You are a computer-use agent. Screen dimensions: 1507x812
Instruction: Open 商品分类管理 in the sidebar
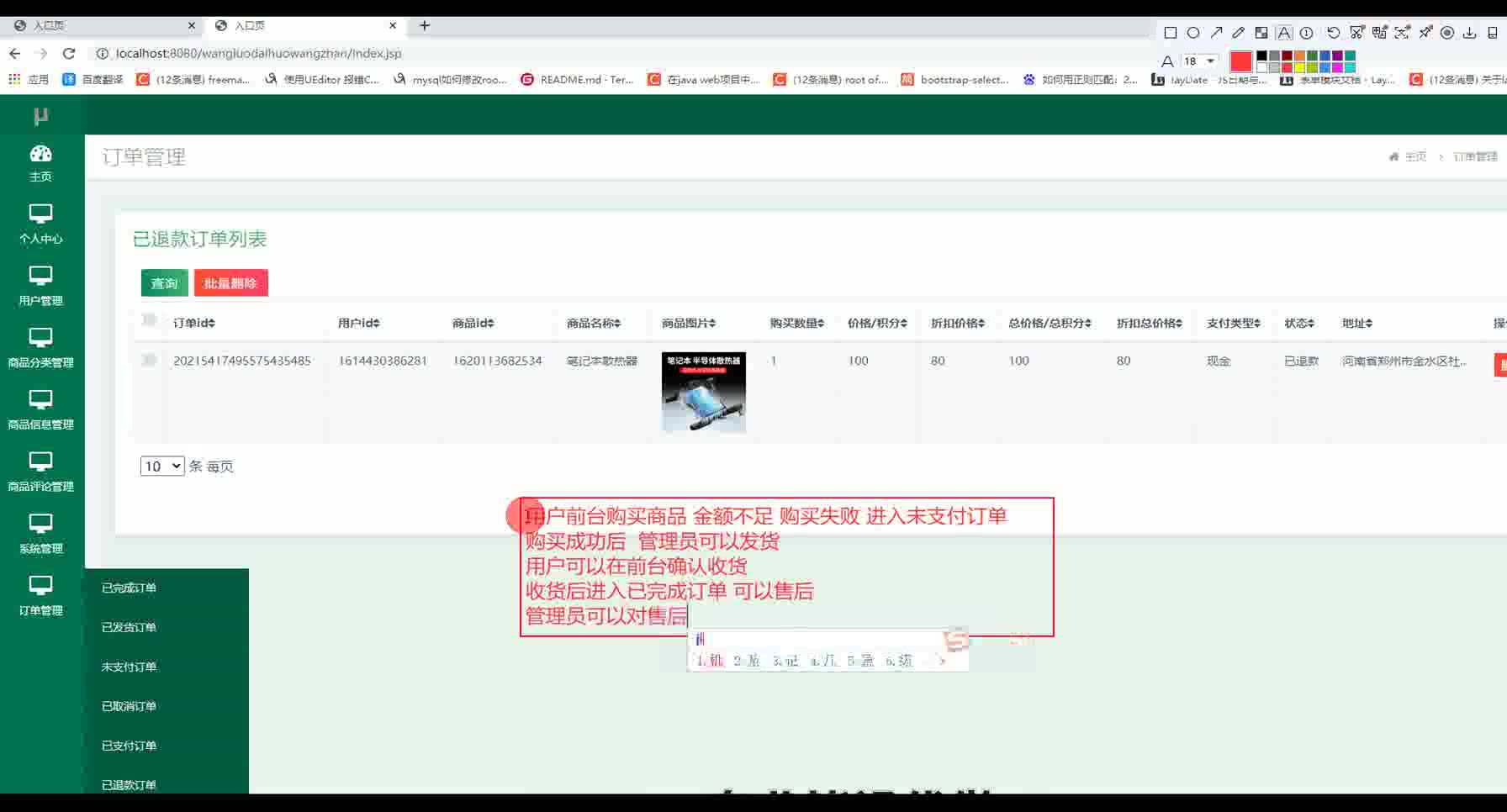click(x=40, y=348)
